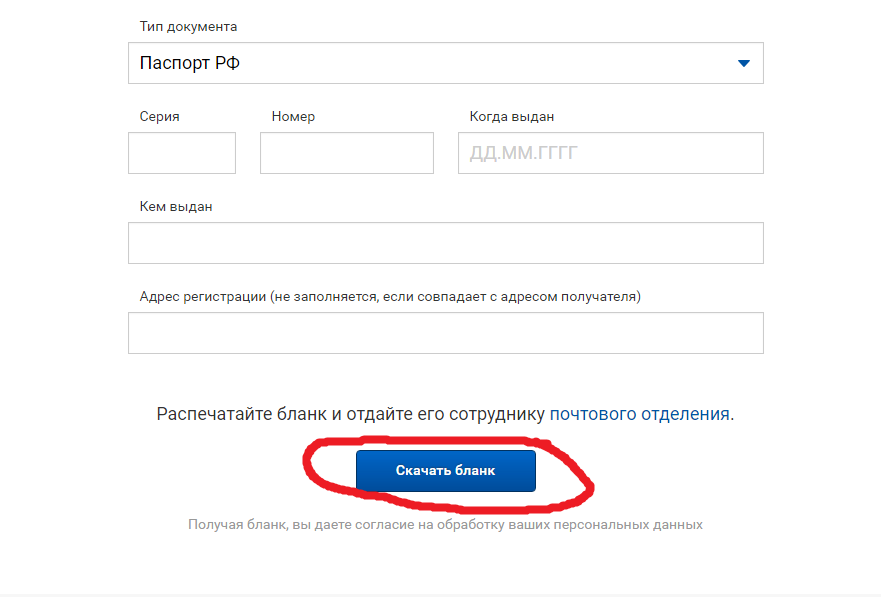Focus the Серия input field
Screen dimensions: 881x597
[182, 153]
